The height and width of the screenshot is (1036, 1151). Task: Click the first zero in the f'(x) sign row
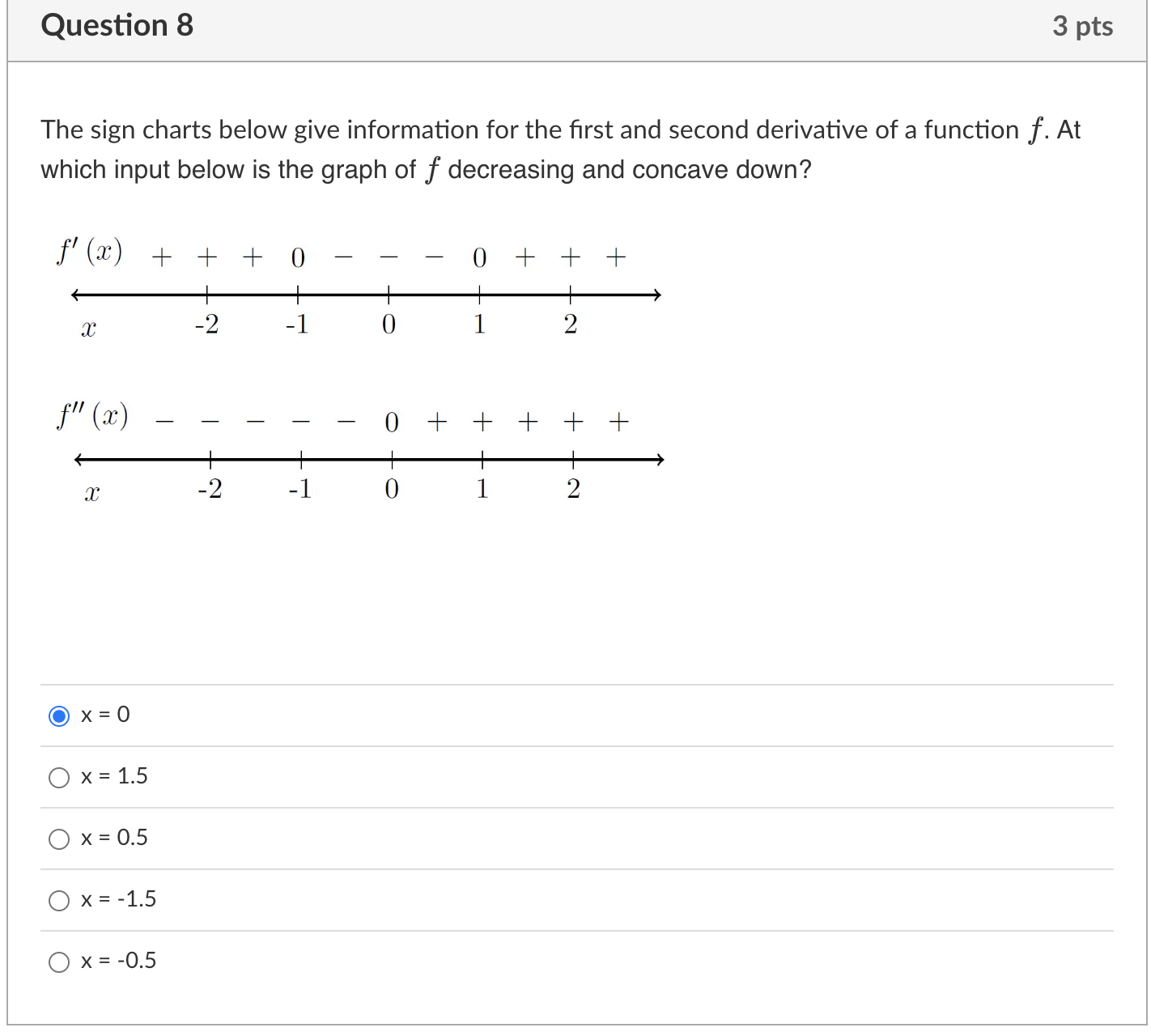(298, 258)
